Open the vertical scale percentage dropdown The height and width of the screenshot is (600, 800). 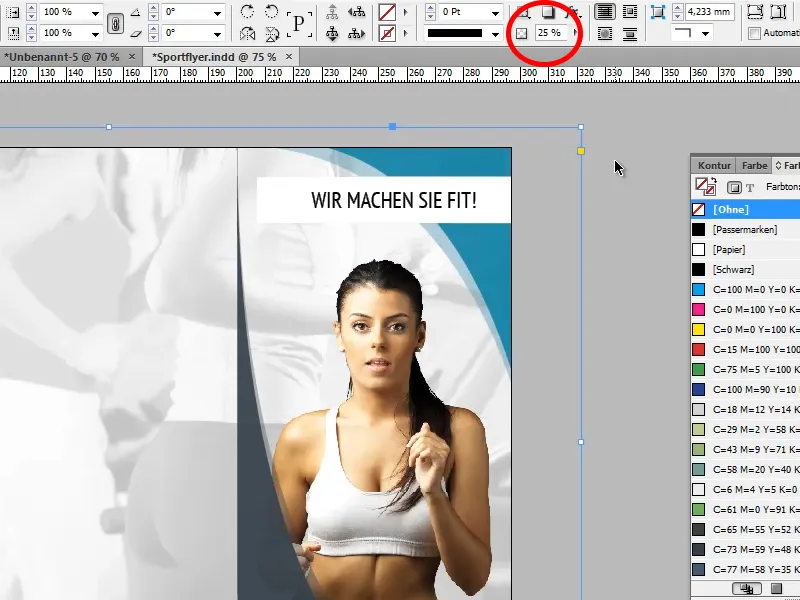click(95, 34)
